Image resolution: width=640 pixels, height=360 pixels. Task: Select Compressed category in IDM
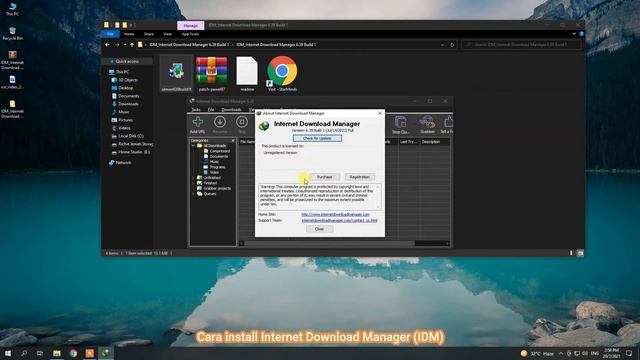(x=220, y=151)
